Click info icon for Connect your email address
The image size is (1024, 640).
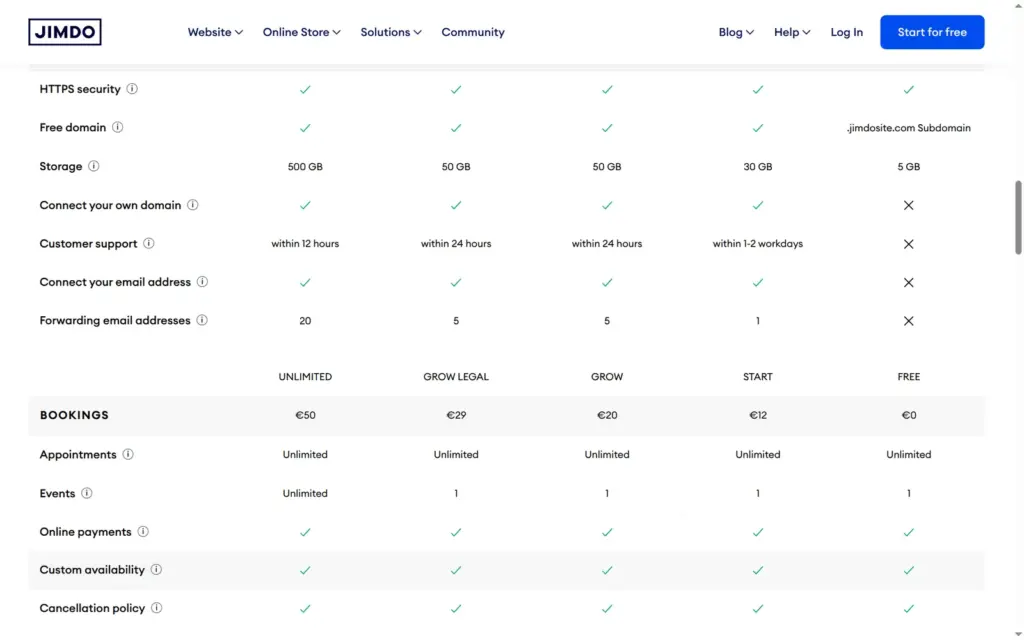[x=202, y=282]
